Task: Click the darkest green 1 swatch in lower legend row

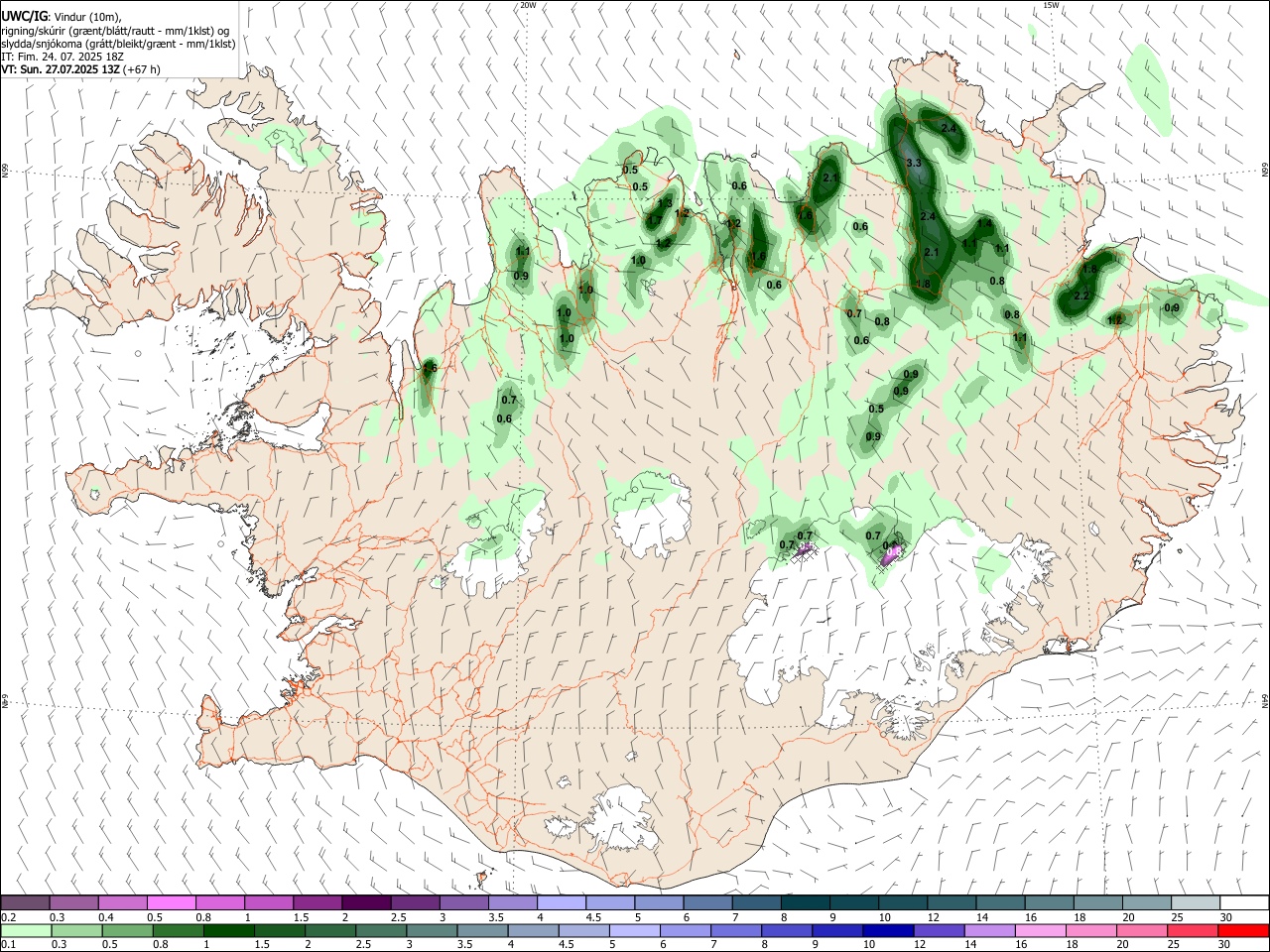Action: (228, 931)
